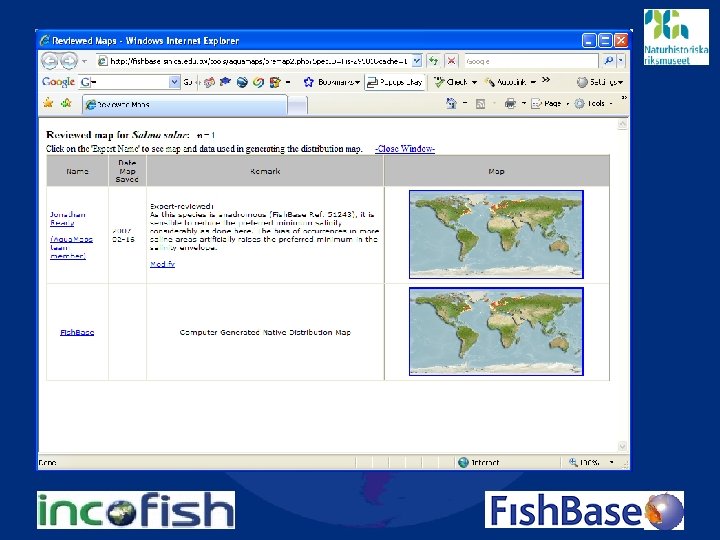Open a new blank tab
The height and width of the screenshot is (540, 720).
298,105
